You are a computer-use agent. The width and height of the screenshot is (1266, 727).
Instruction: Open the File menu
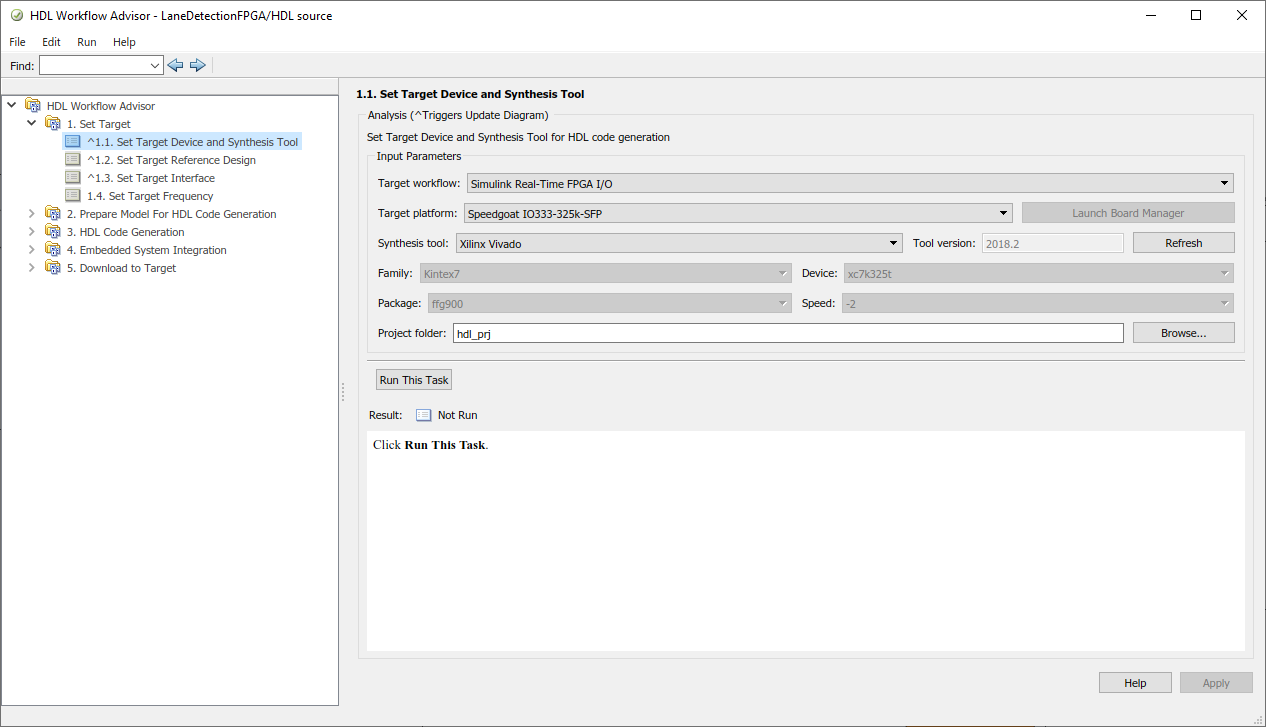point(17,42)
